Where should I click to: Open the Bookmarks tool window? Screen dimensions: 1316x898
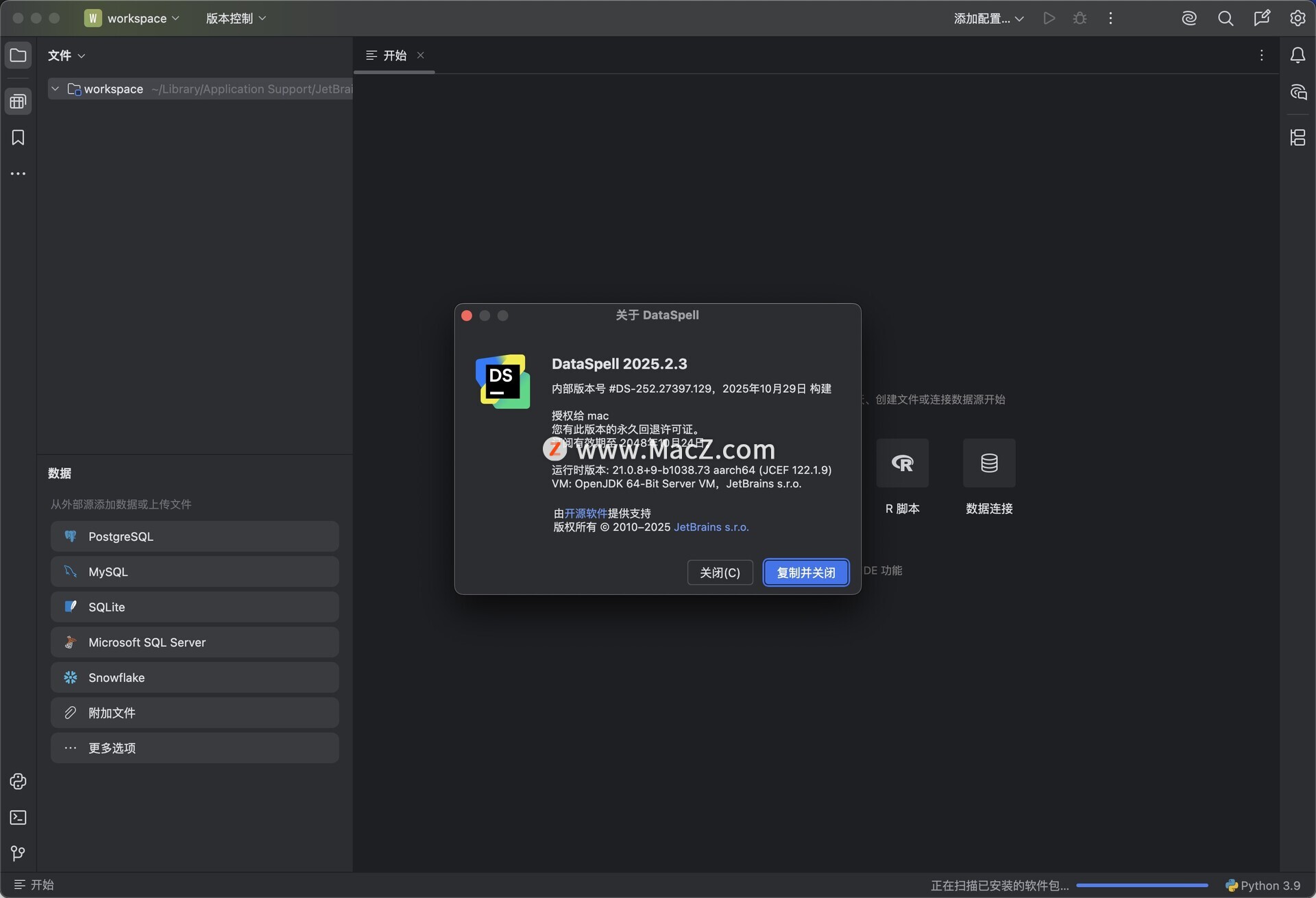click(18, 138)
